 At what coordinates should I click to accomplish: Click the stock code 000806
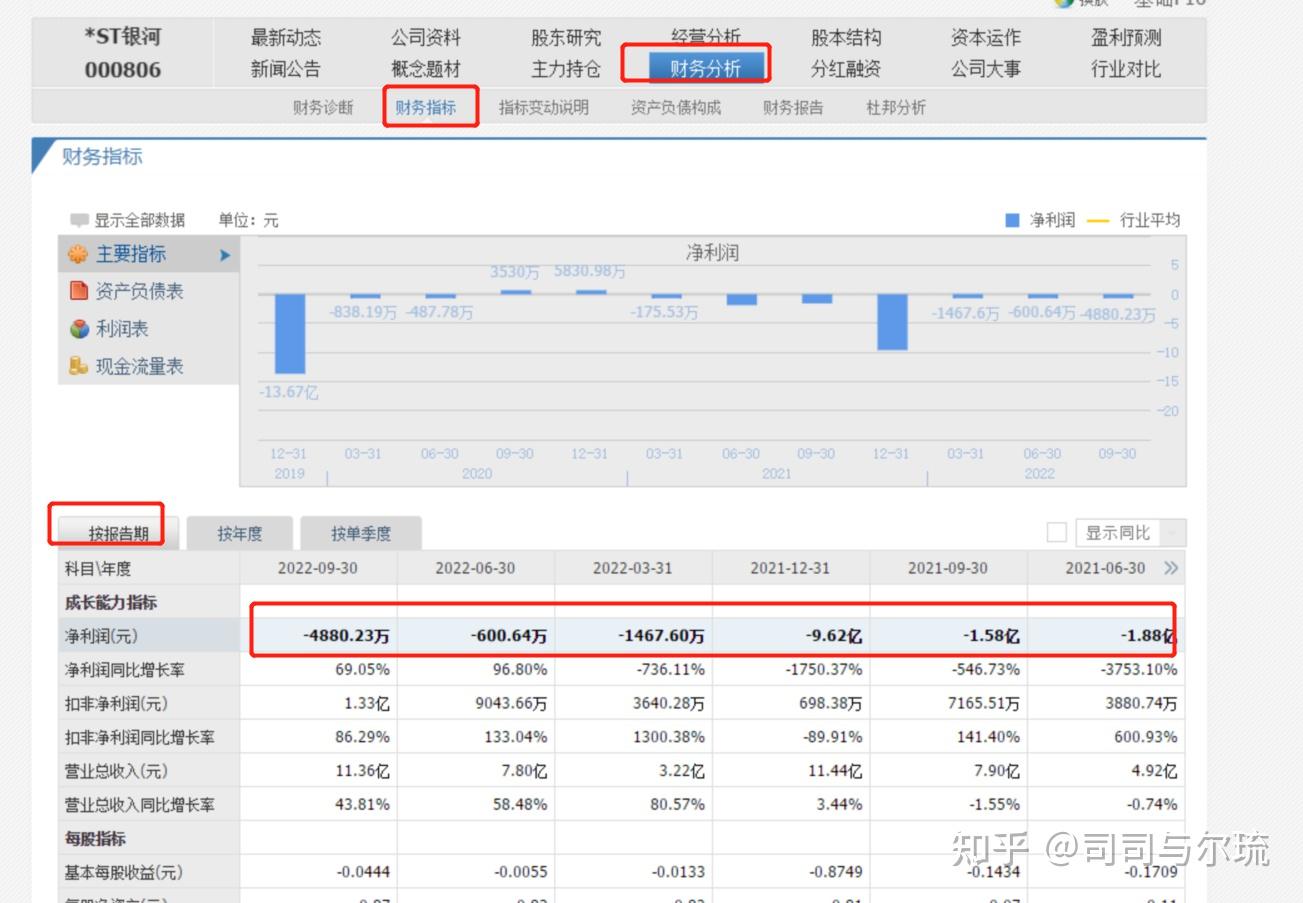[123, 70]
